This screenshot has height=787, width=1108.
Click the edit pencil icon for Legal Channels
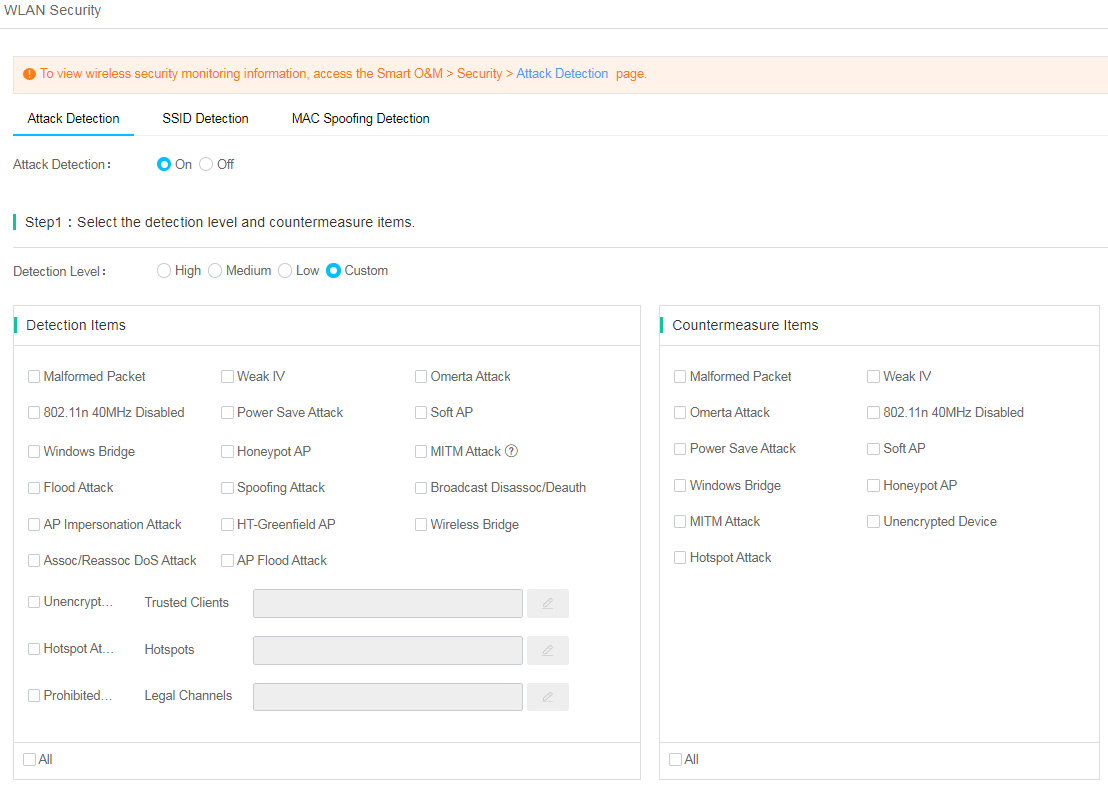[547, 697]
